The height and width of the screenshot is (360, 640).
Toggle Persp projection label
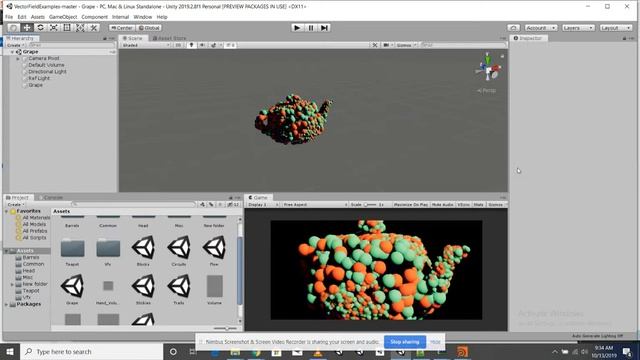(487, 91)
